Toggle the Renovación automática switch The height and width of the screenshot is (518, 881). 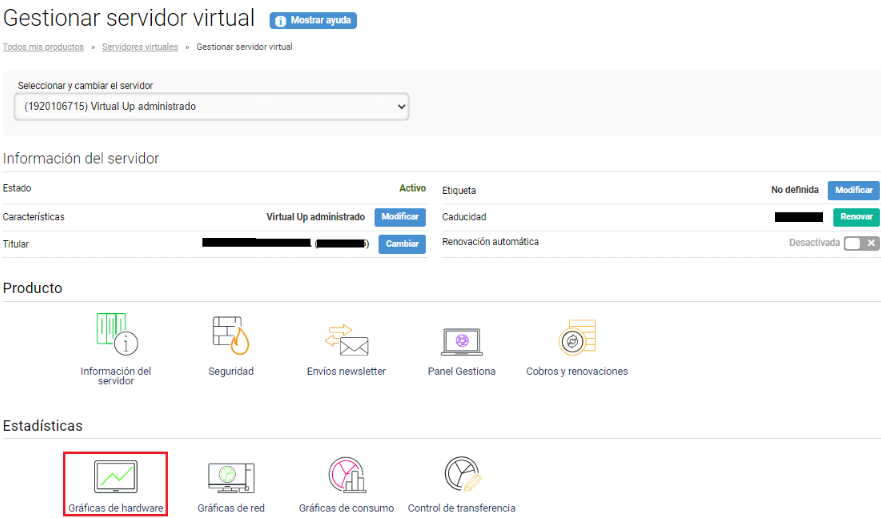[861, 243]
